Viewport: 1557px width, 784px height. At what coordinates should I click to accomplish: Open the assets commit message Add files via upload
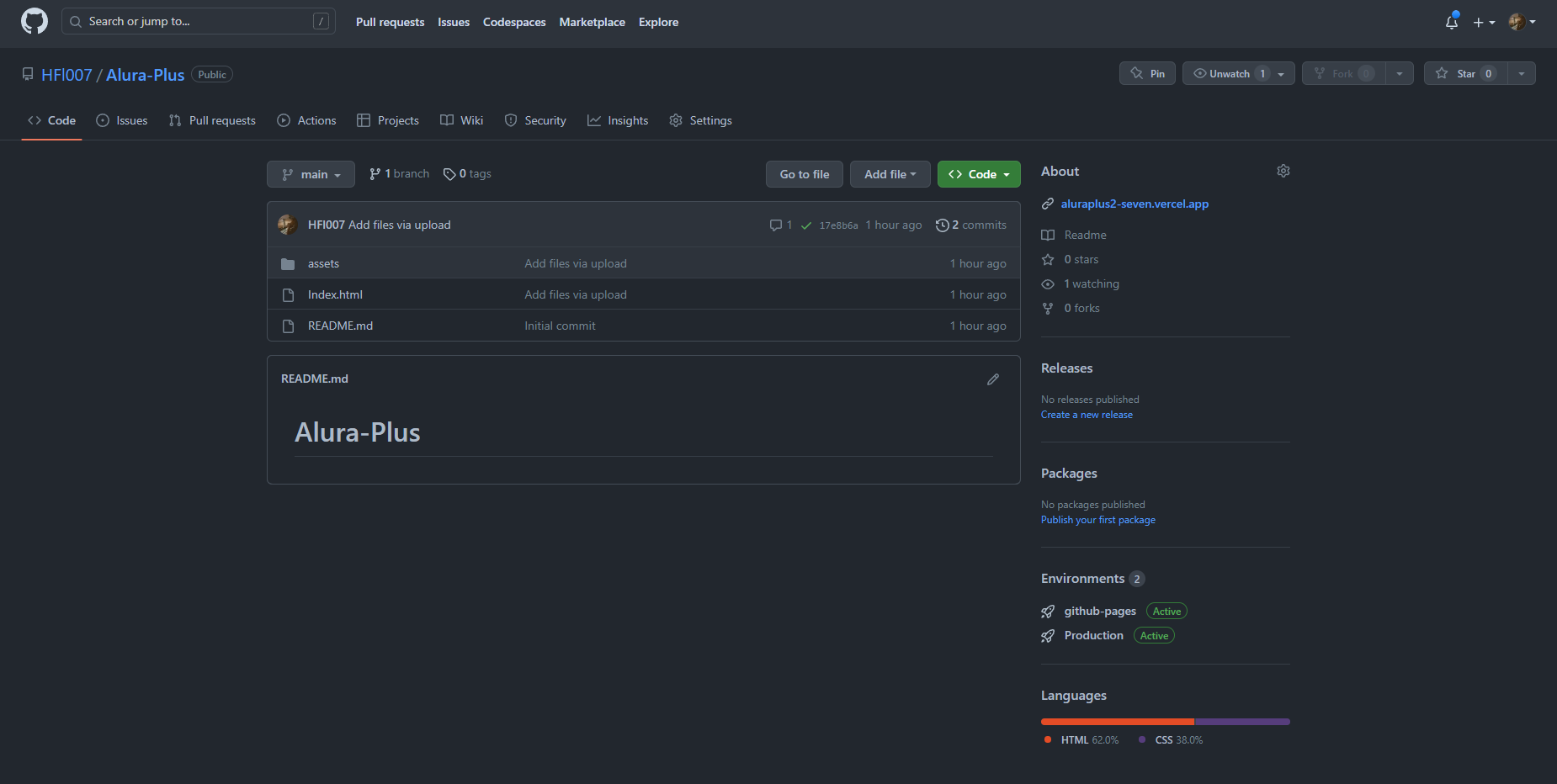click(x=576, y=263)
